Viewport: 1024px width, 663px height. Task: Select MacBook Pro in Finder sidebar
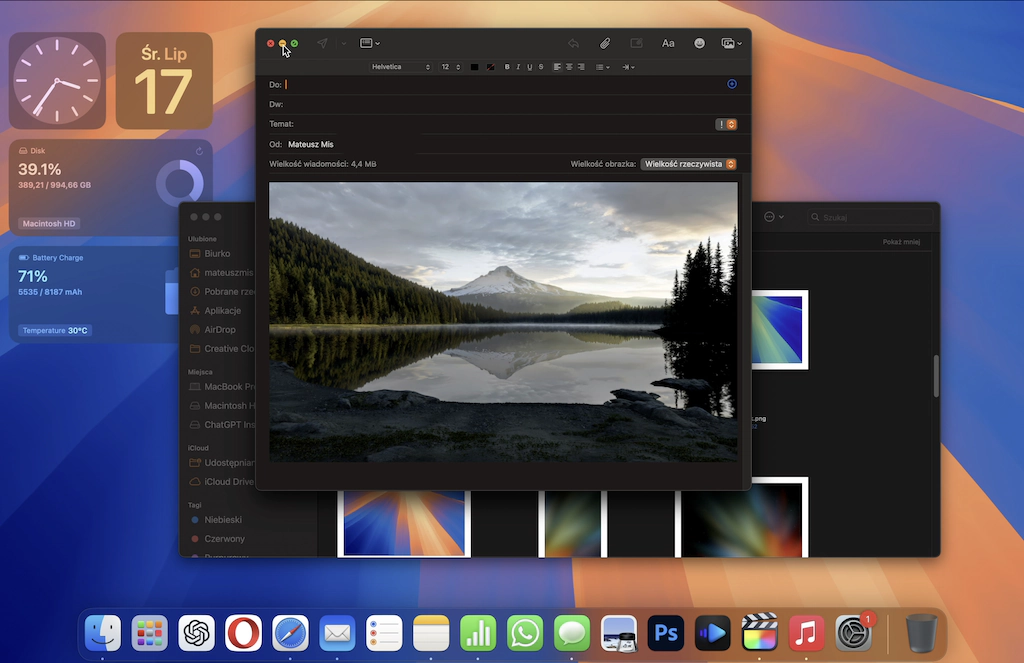(x=221, y=386)
